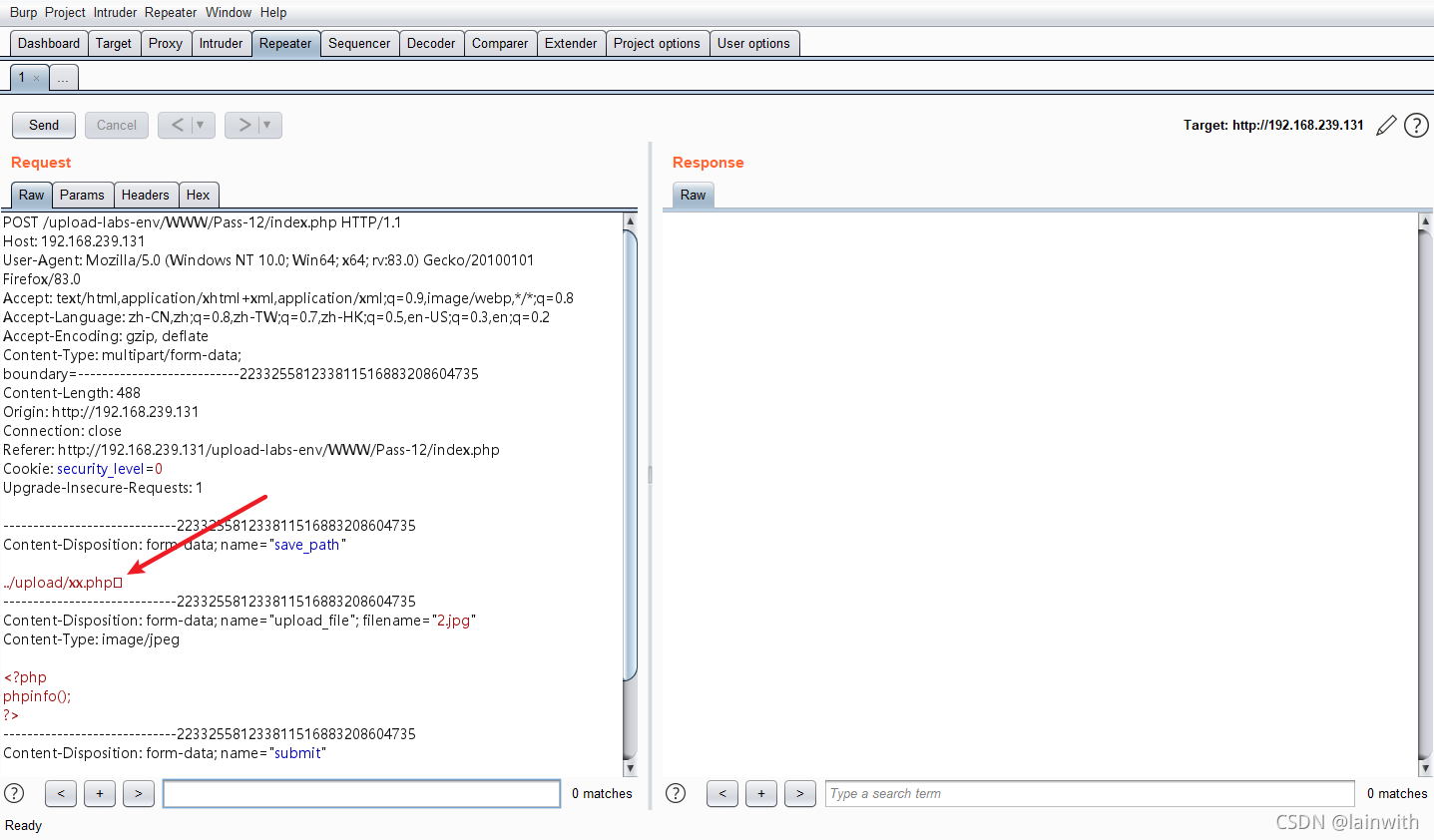
Task: Switch to the Intruder tool tab
Action: point(221,43)
